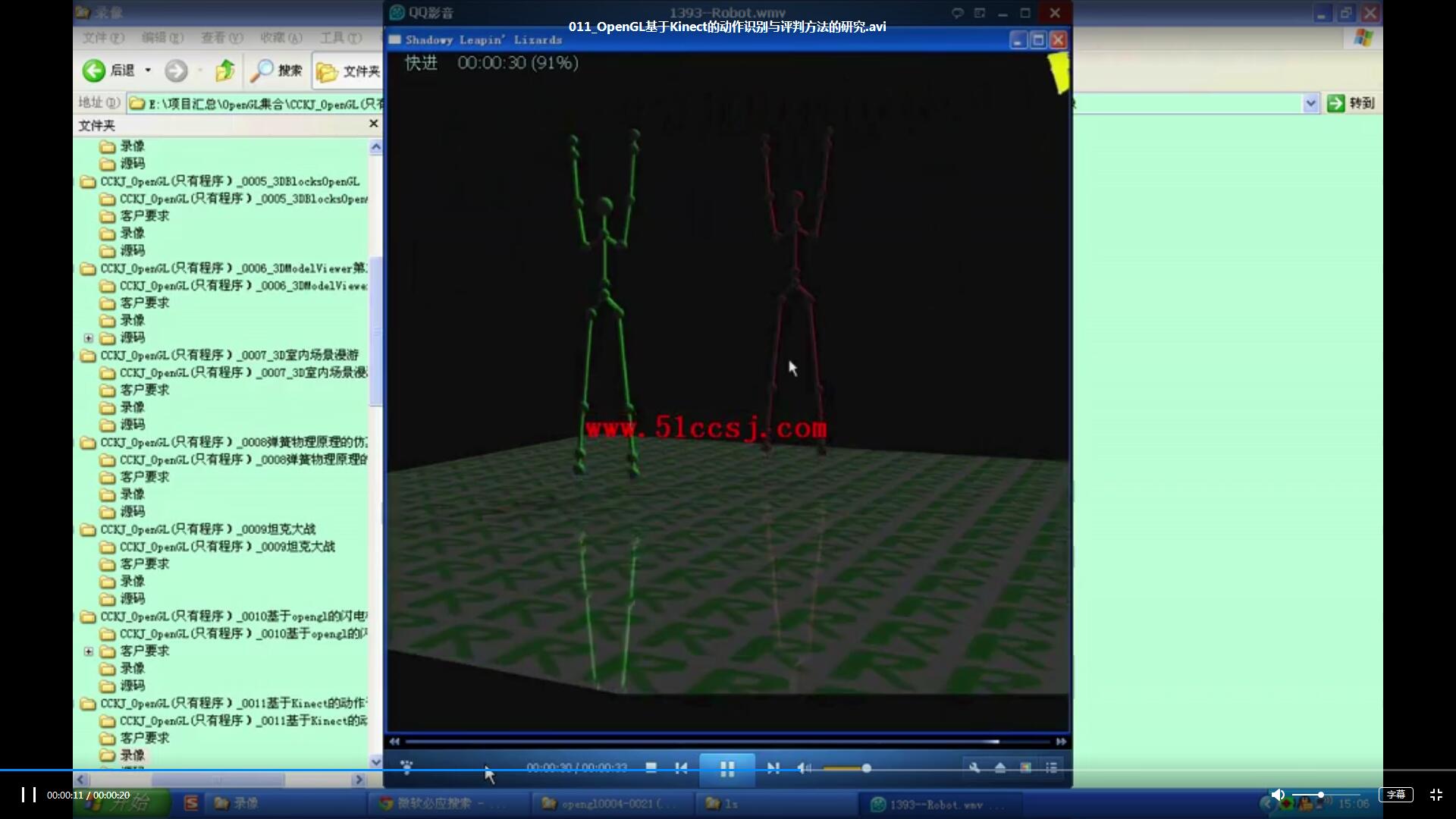The width and height of the screenshot is (1456, 819).
Task: Open the 文件 menu in Explorer
Action: (102, 37)
